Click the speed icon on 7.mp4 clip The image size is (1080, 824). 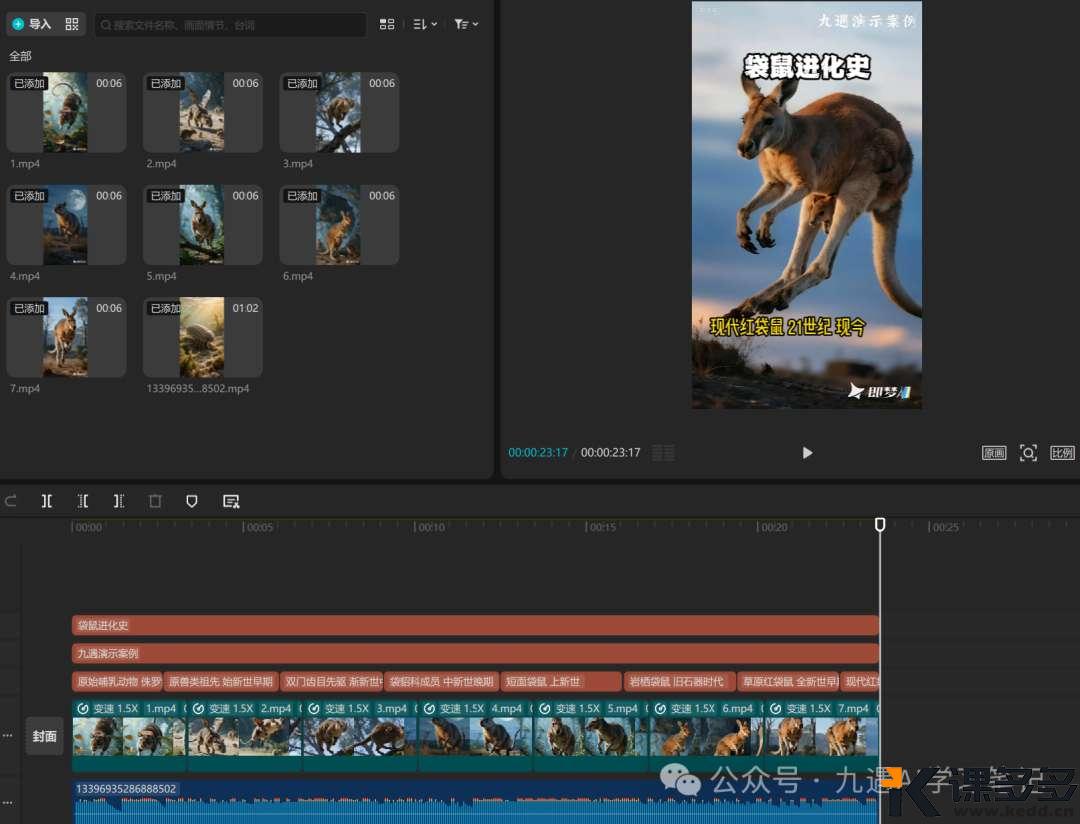click(x=776, y=708)
